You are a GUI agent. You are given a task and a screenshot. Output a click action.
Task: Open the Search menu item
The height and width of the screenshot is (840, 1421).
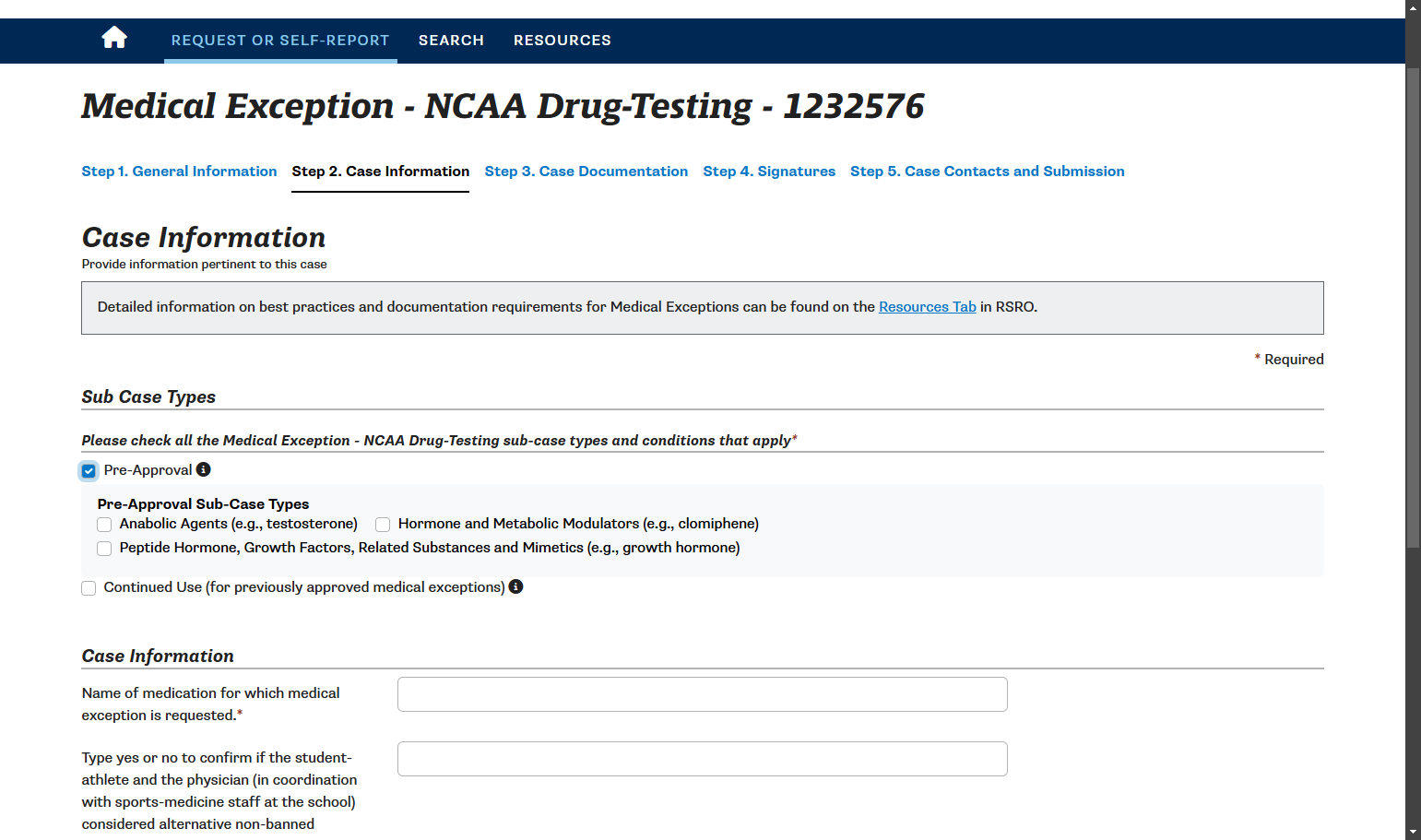point(451,41)
